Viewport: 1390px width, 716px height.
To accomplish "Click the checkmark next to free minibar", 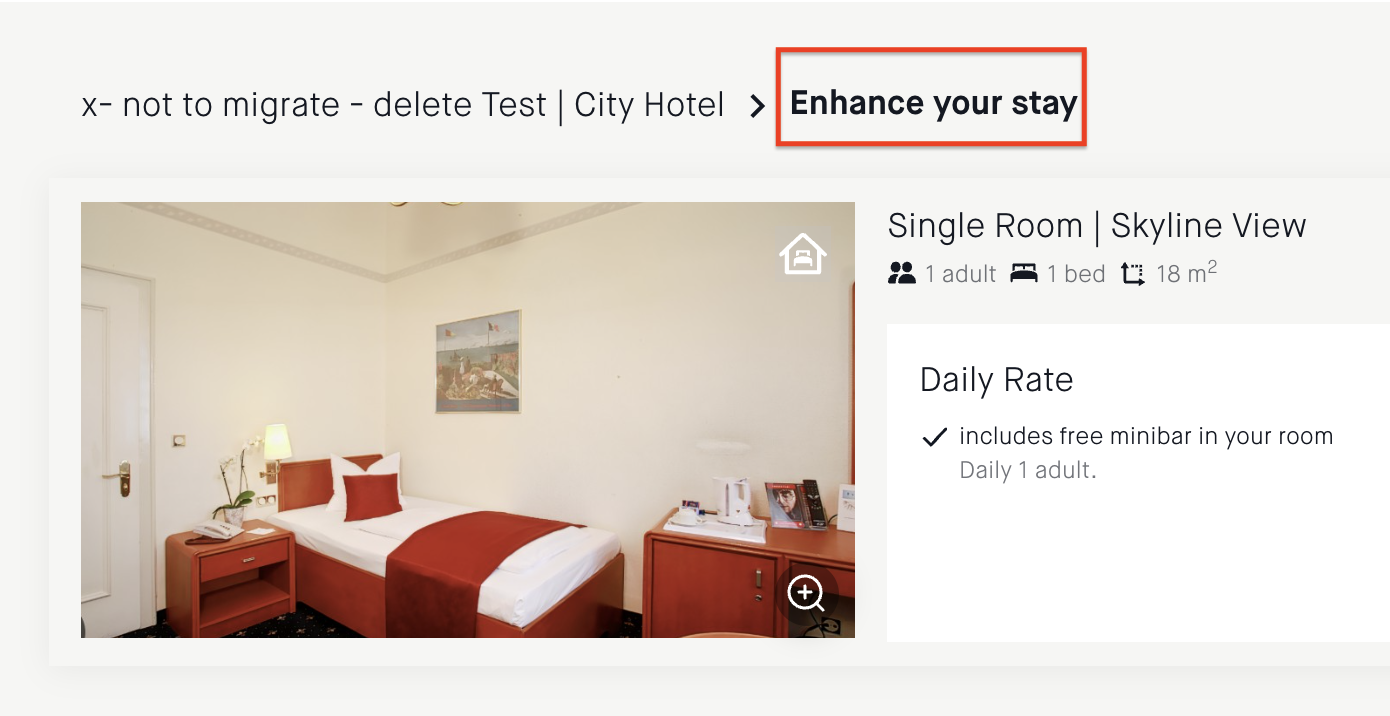I will click(934, 437).
